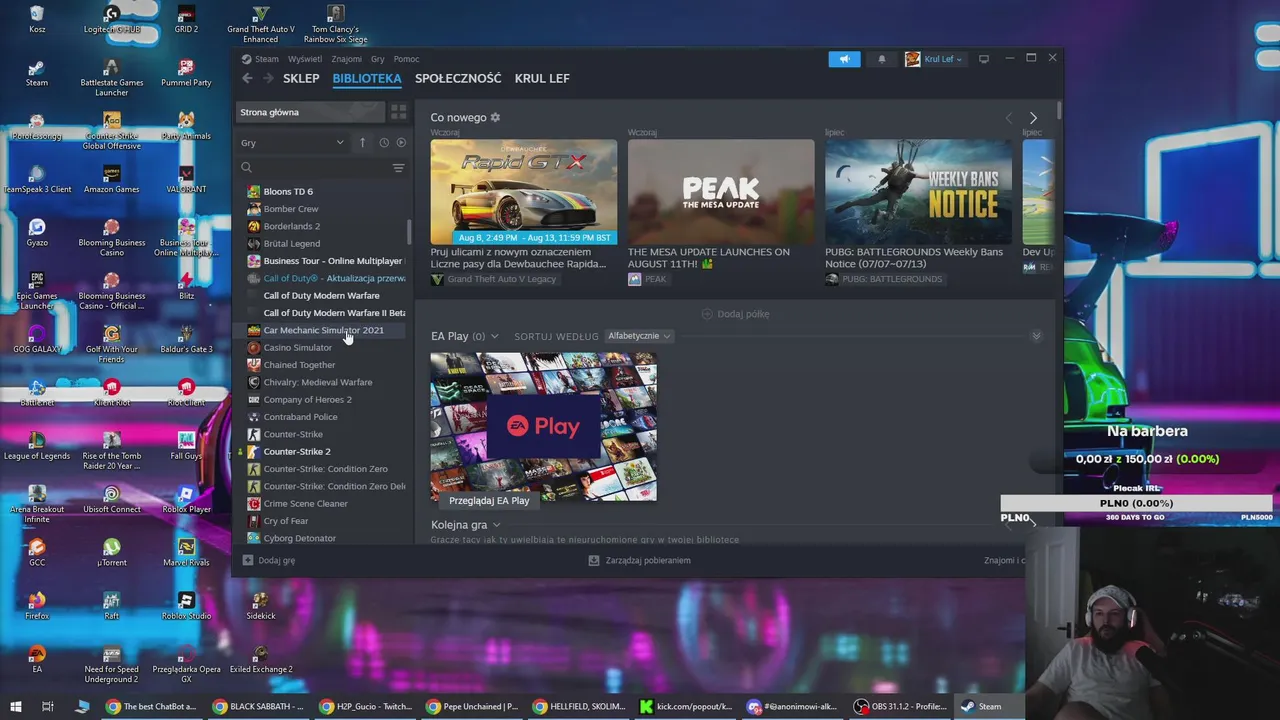Open the Krul Lef account dropdown
1280x720 pixels.
pos(934,59)
